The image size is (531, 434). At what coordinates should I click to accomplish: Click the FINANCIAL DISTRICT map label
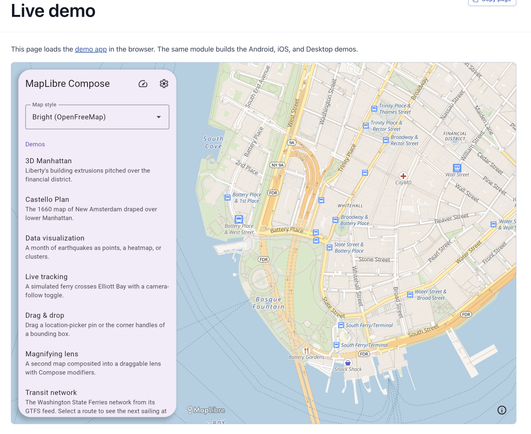[x=455, y=136]
